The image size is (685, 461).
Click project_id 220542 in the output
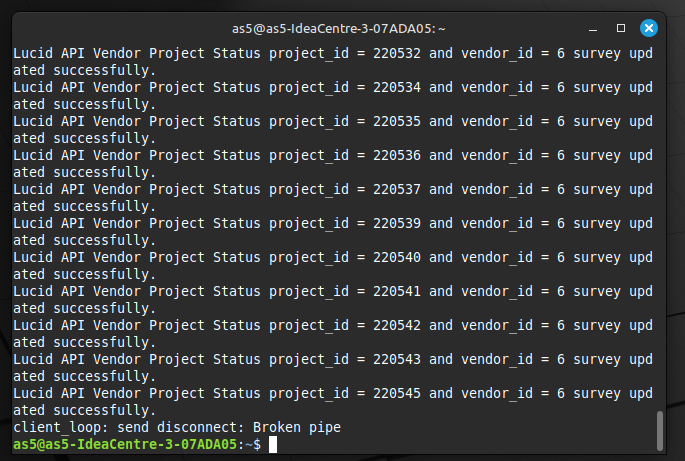click(x=397, y=326)
